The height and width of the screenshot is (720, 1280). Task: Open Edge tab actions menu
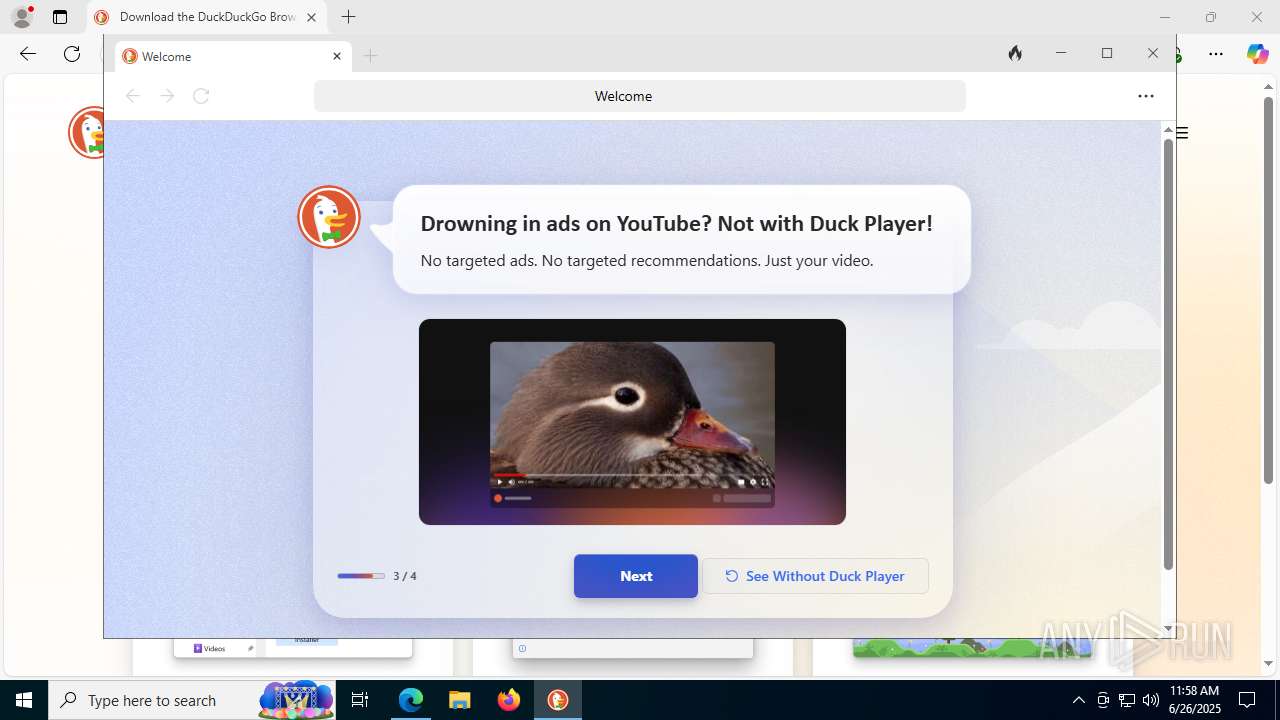point(60,17)
